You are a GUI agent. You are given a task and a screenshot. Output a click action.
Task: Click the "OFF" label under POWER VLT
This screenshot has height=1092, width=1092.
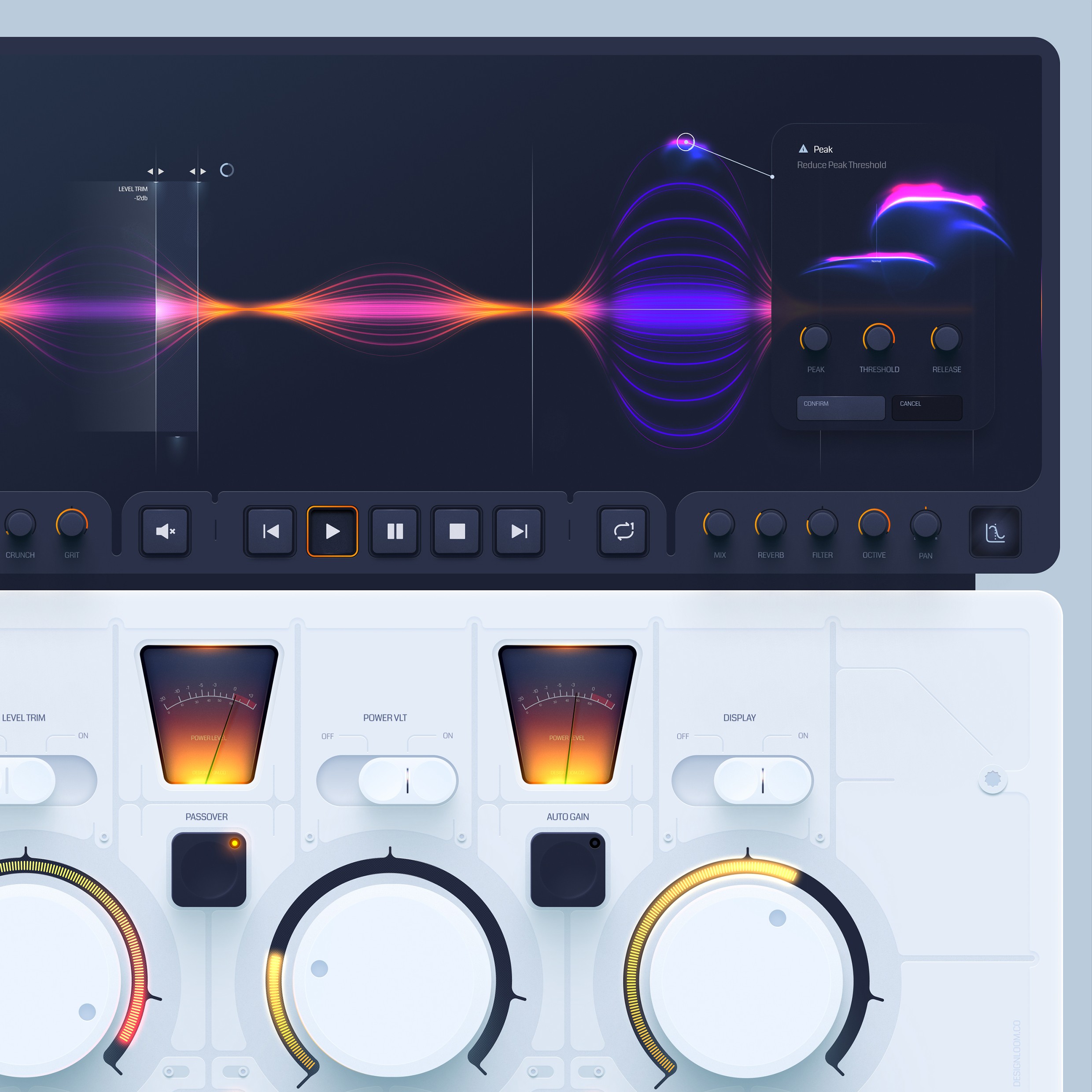tap(327, 737)
